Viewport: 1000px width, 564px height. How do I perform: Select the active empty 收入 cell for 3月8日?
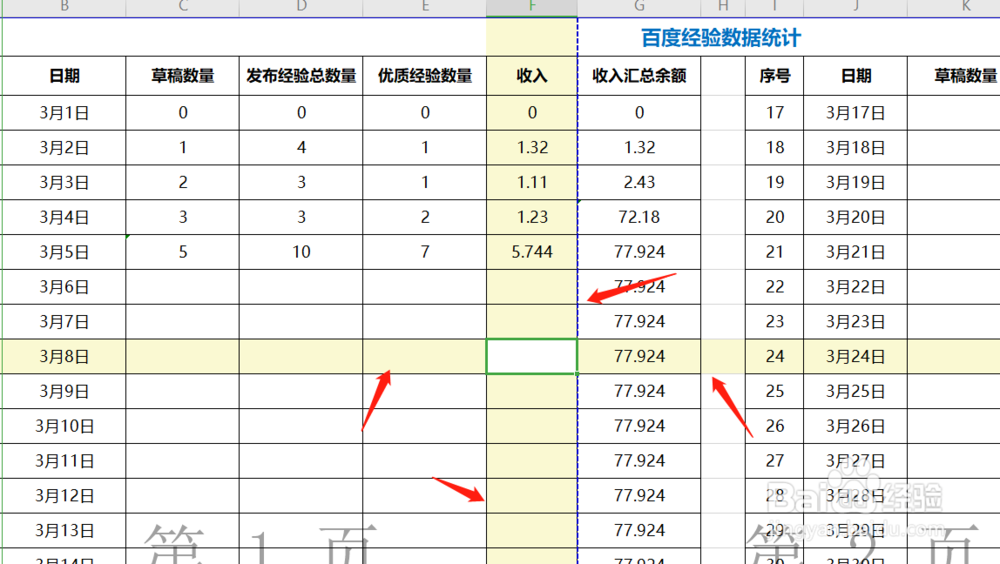(532, 357)
